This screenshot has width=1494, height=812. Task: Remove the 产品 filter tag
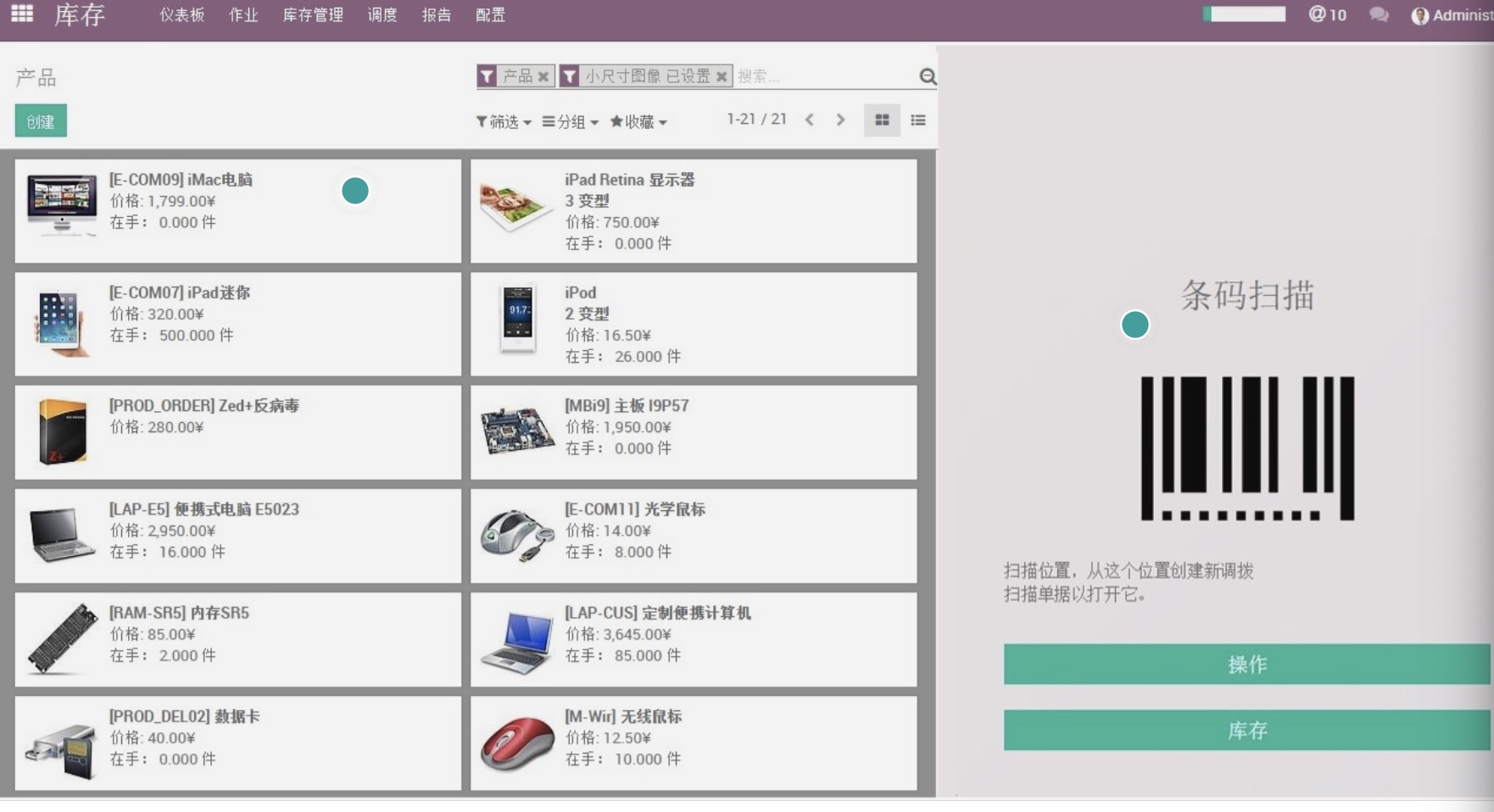click(x=544, y=76)
